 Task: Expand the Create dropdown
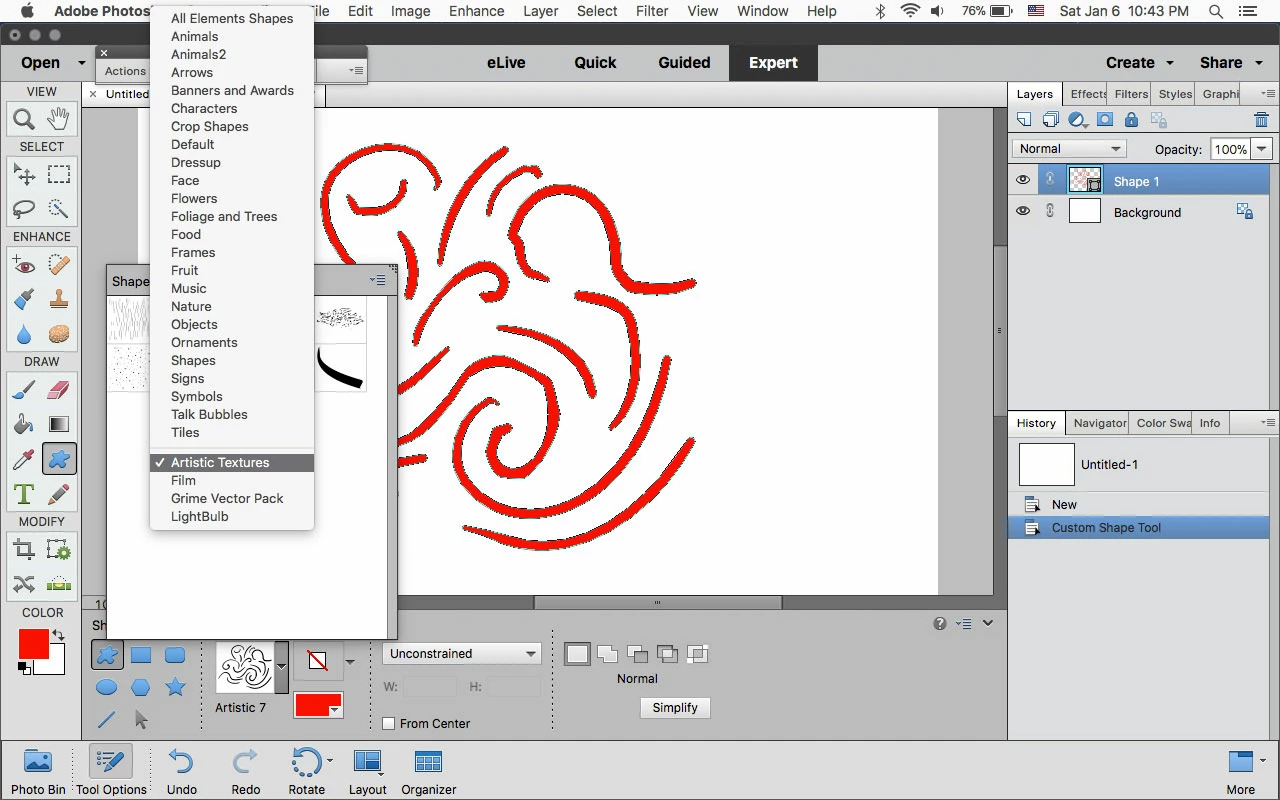(1140, 62)
